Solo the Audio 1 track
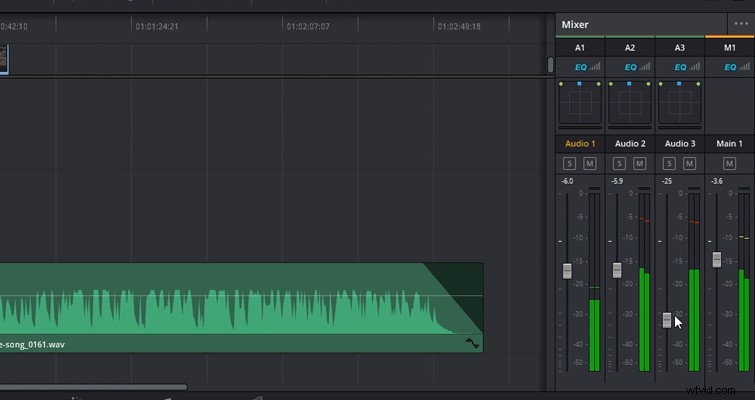The image size is (755, 400). [569, 164]
